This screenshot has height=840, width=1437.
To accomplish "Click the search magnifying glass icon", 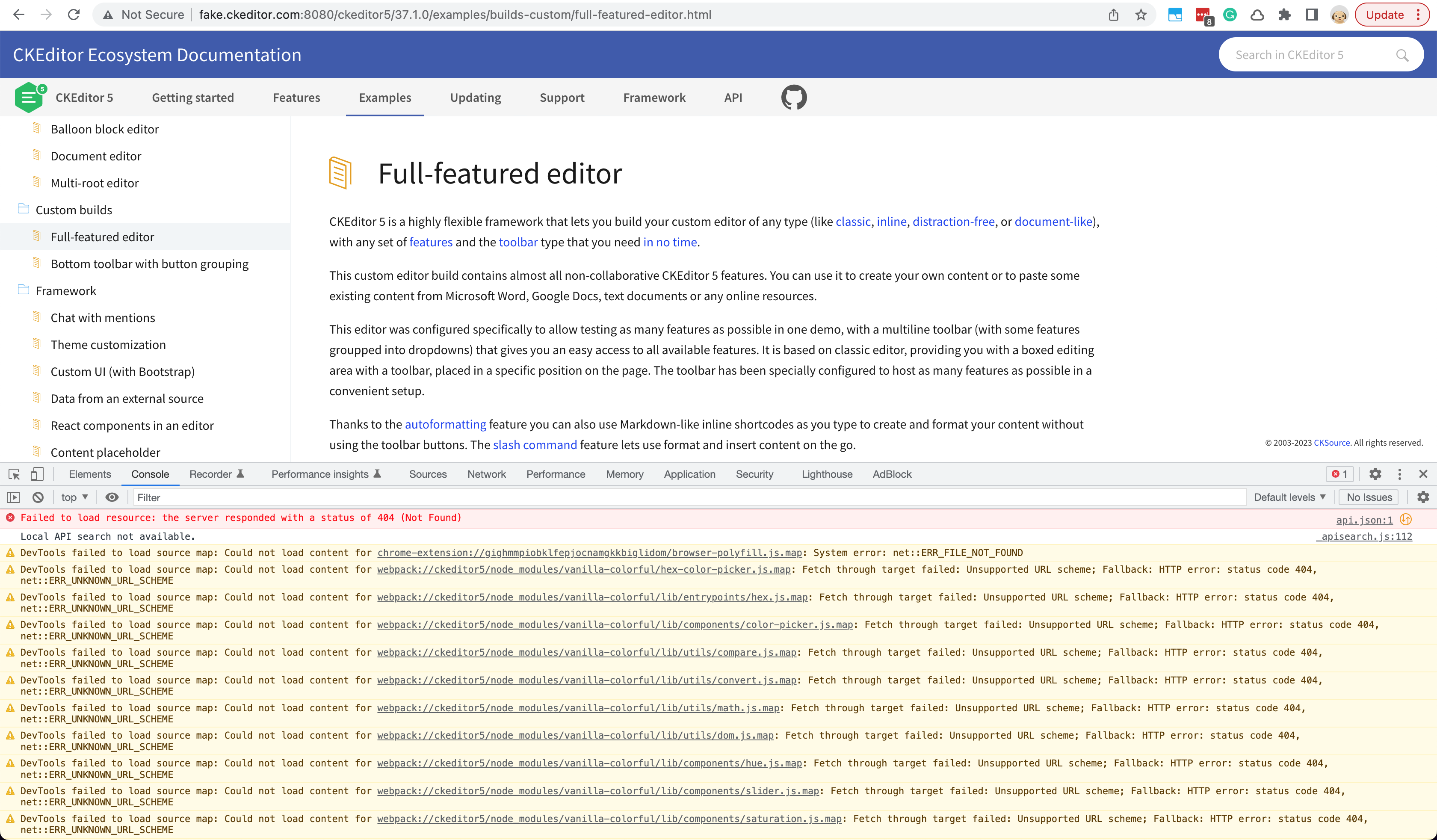I will (1403, 54).
